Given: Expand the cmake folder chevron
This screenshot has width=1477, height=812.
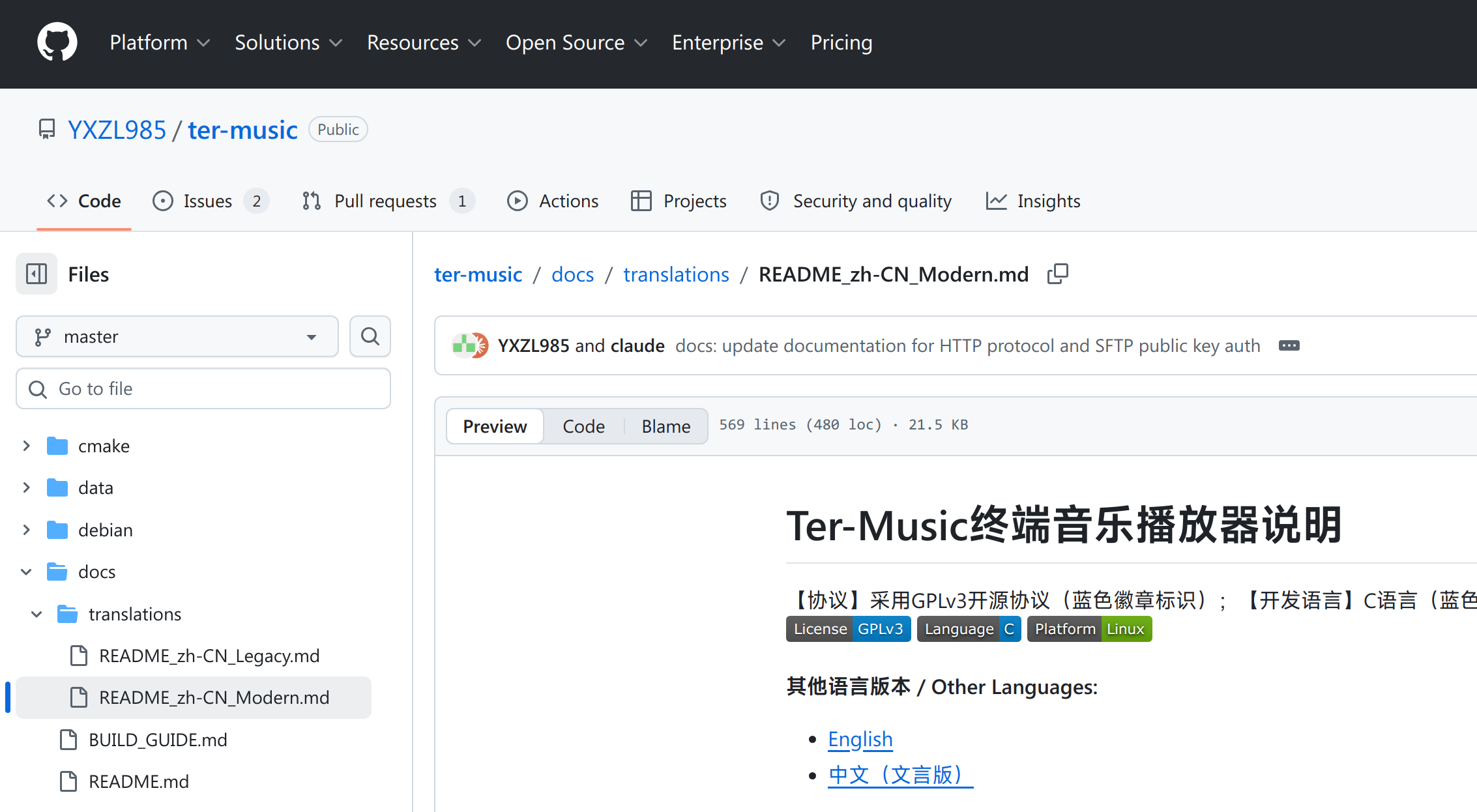Looking at the screenshot, I should [26, 446].
